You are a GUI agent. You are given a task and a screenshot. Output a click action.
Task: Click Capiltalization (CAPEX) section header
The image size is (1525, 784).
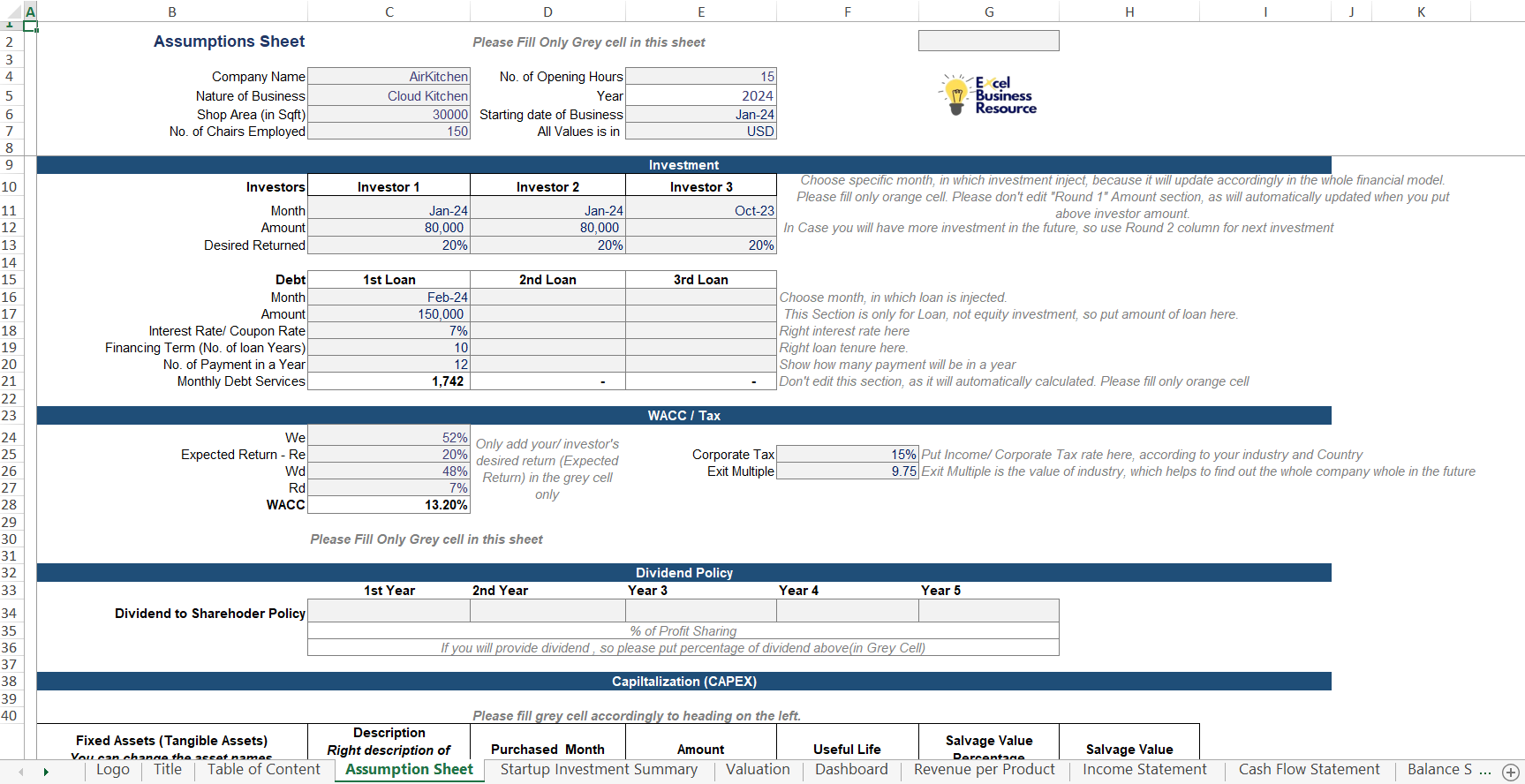(683, 682)
